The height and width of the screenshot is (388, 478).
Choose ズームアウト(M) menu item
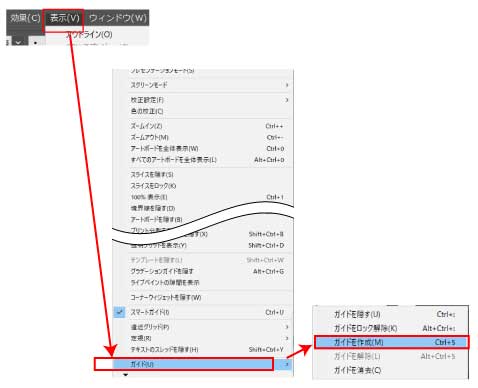pyautogui.click(x=203, y=137)
